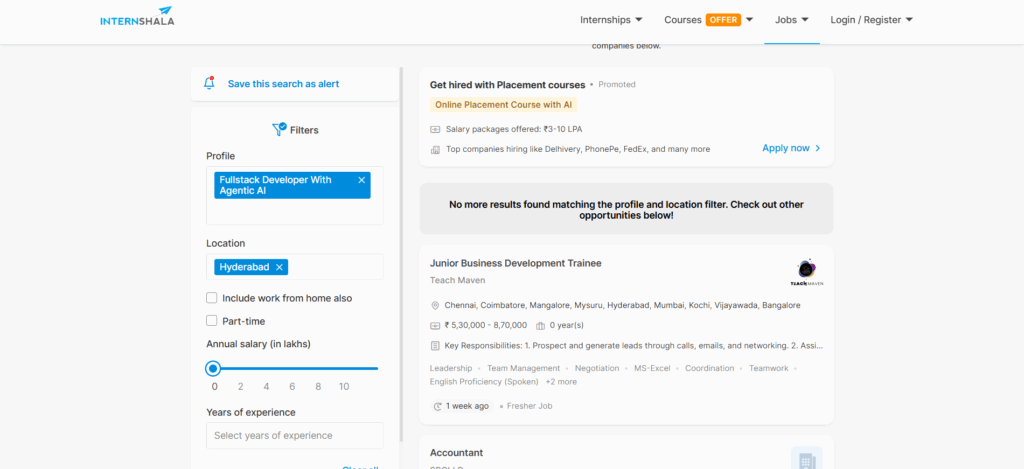Open the Courses menu
This screenshot has width=1024, height=469.
coord(683,19)
